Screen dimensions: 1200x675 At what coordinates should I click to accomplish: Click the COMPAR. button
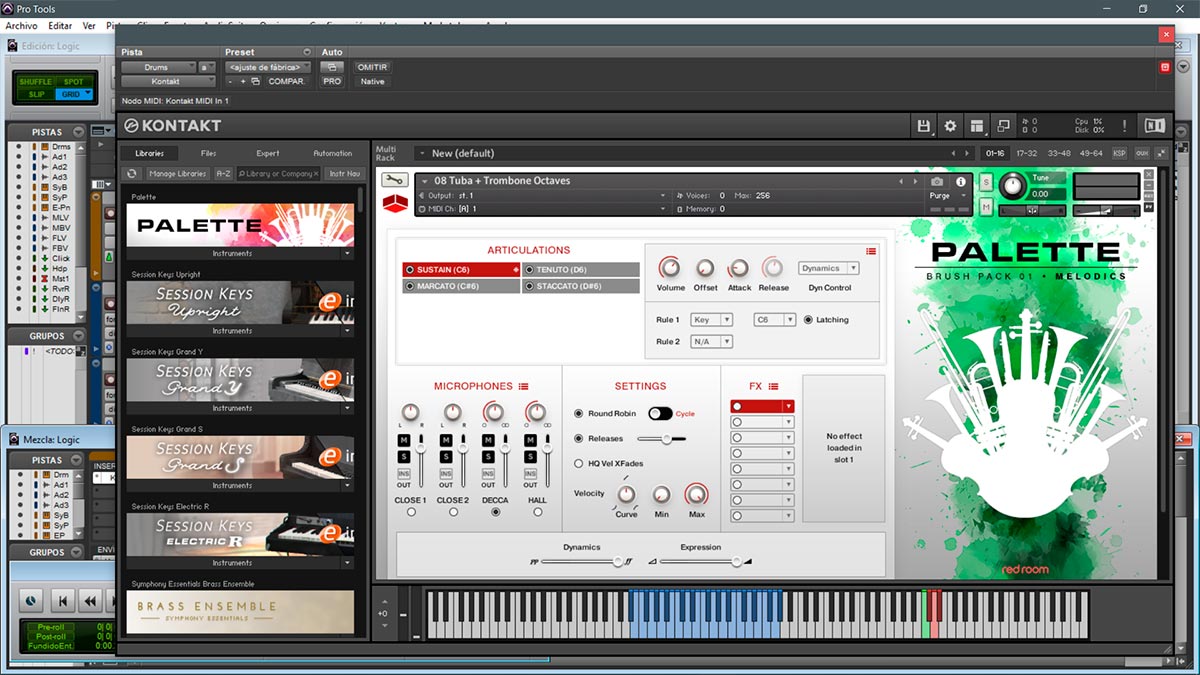coord(288,81)
